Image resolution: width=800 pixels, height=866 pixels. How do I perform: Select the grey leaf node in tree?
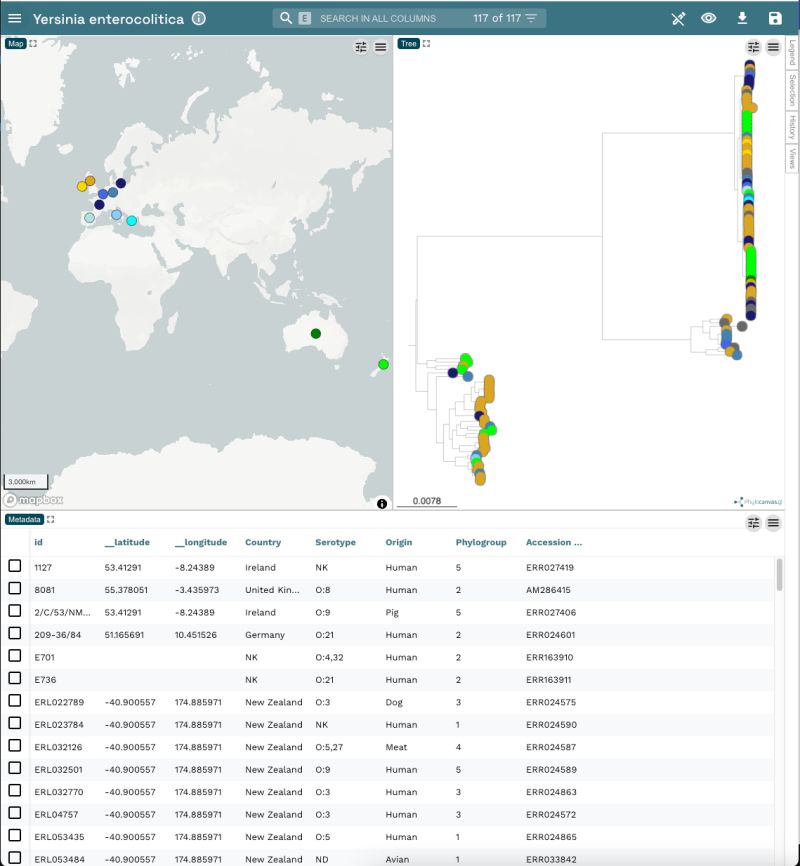click(x=742, y=326)
